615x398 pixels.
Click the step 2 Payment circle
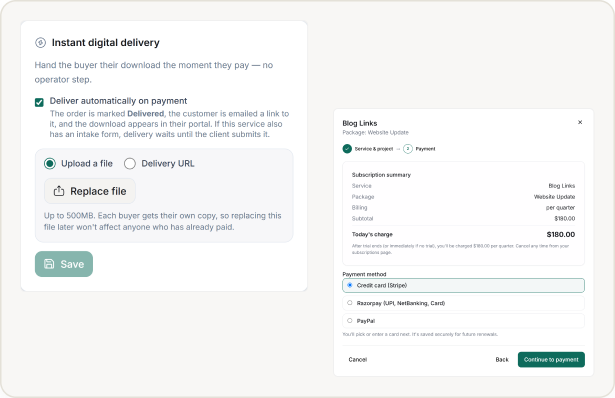tap(408, 149)
